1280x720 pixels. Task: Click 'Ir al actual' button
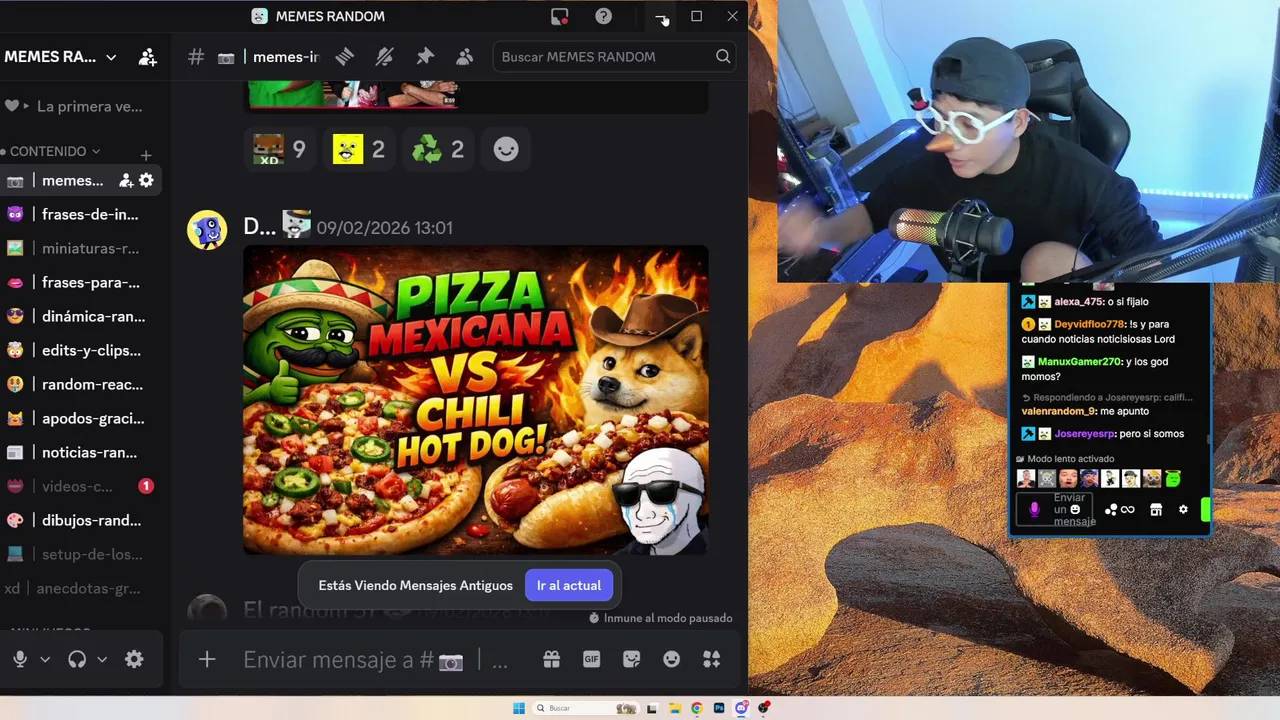pos(568,585)
